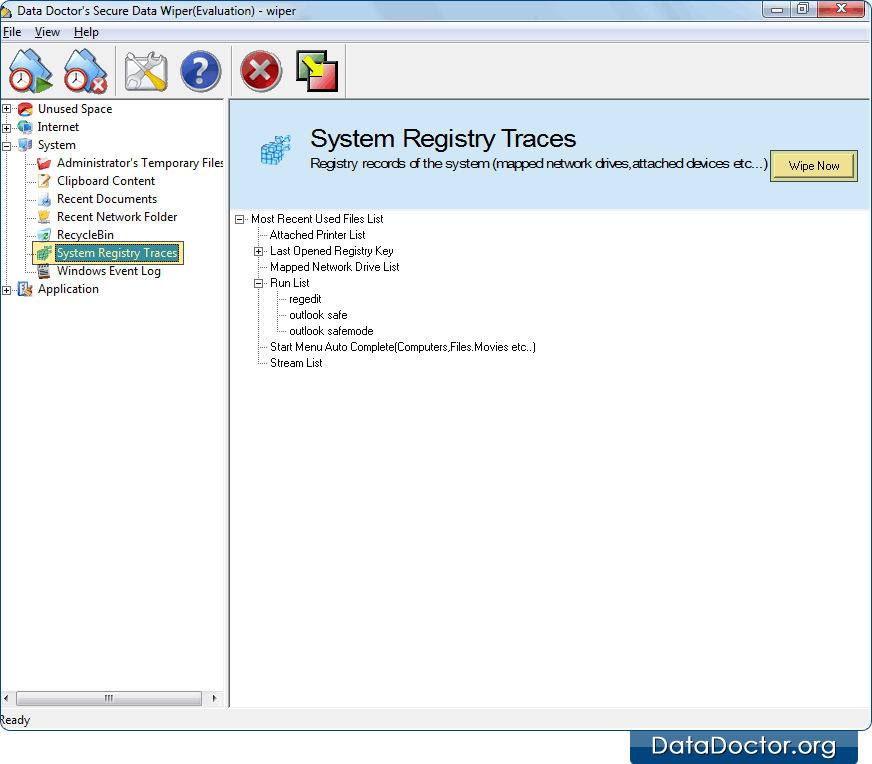Click right arrow of tree scrollbar
The width and height of the screenshot is (872, 764).
click(215, 698)
